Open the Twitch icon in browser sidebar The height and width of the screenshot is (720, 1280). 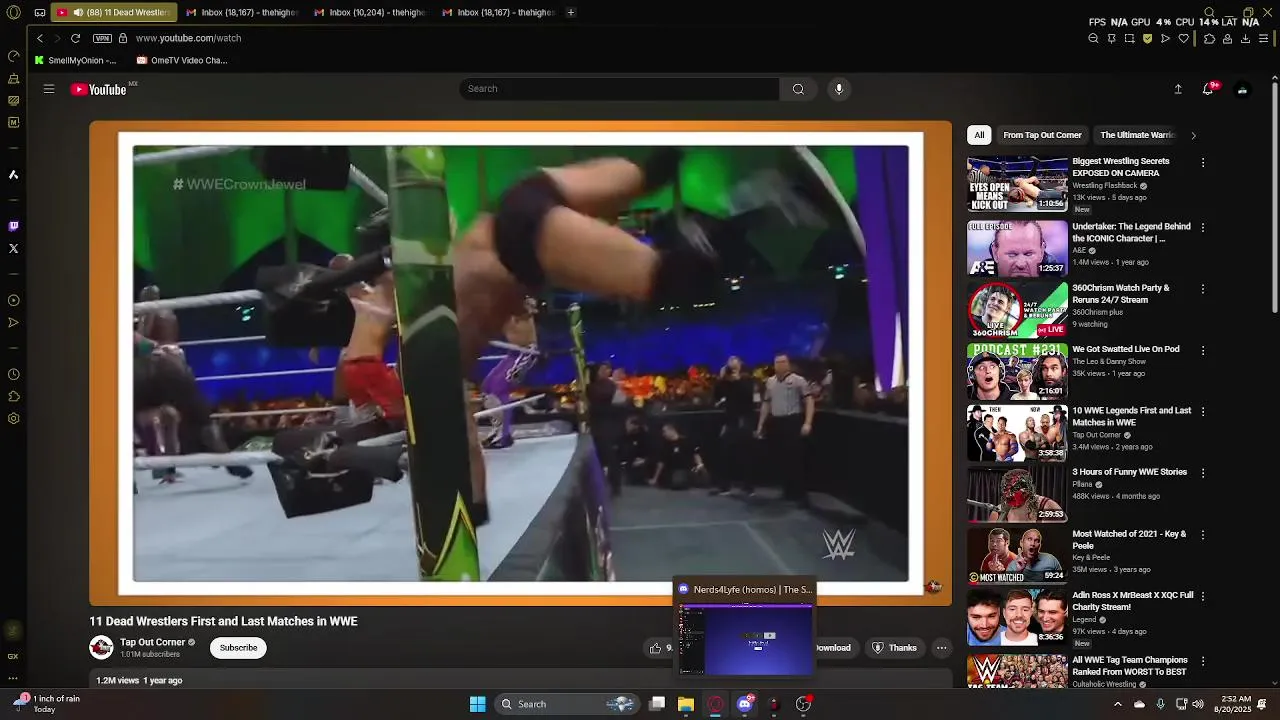(13, 226)
